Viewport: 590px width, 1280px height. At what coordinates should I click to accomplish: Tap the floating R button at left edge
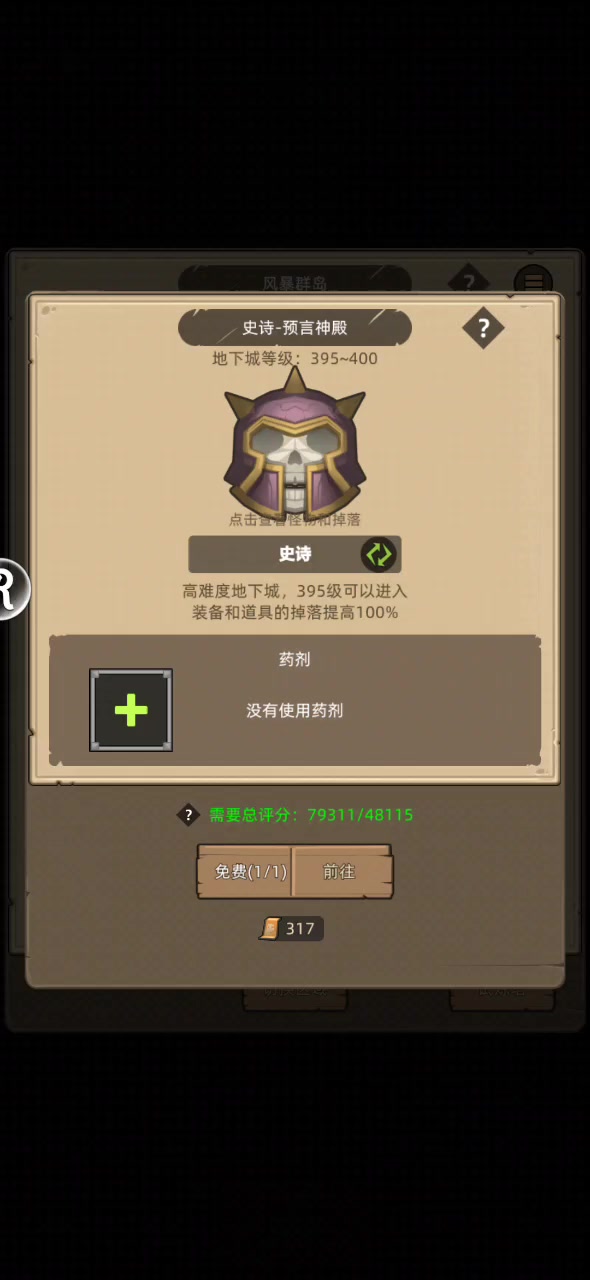pos(12,590)
